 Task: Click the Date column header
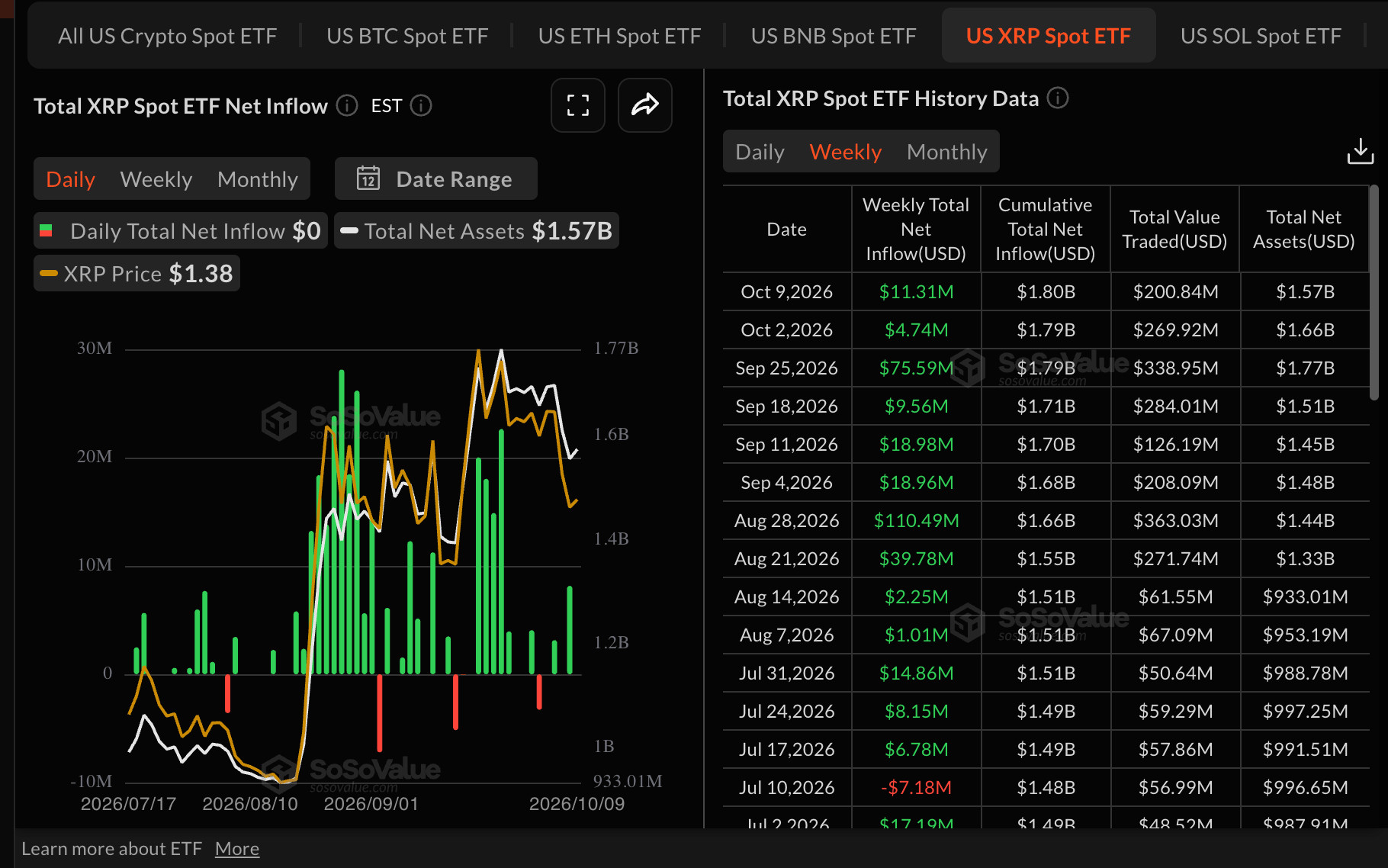point(787,229)
